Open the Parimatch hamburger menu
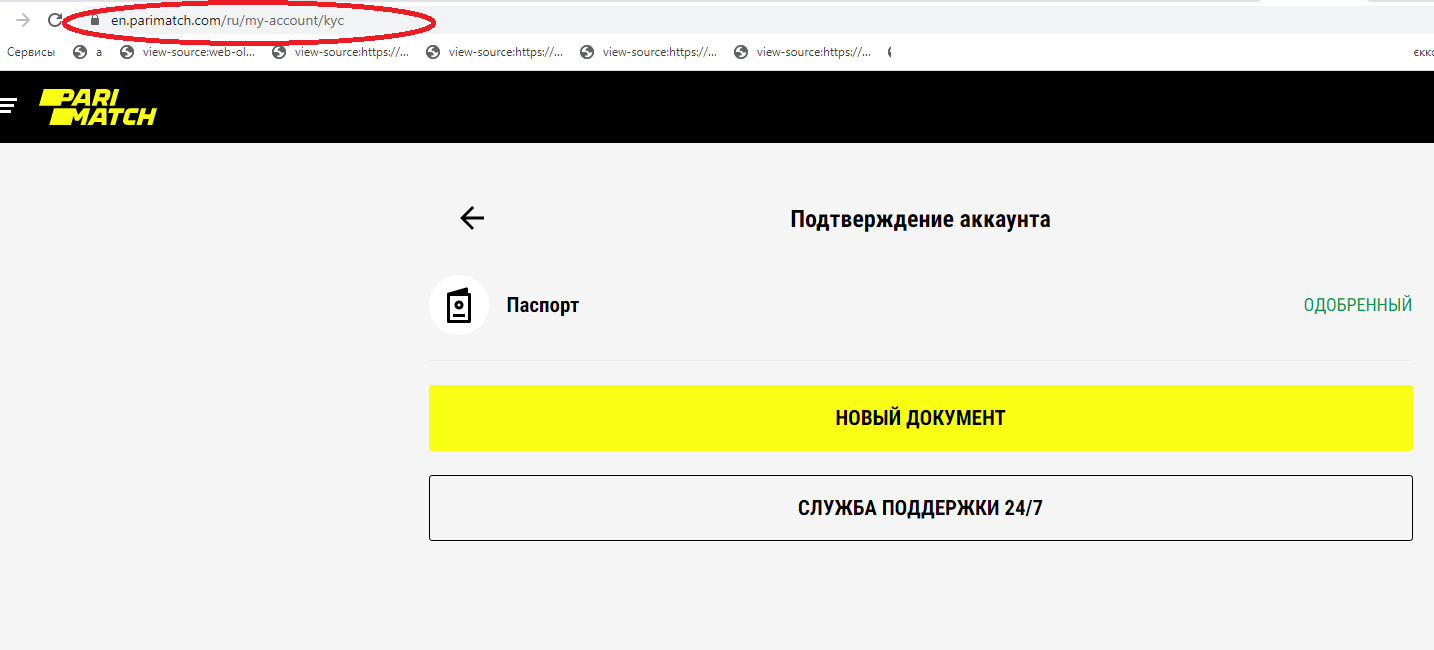The height and width of the screenshot is (650, 1434). [x=9, y=105]
